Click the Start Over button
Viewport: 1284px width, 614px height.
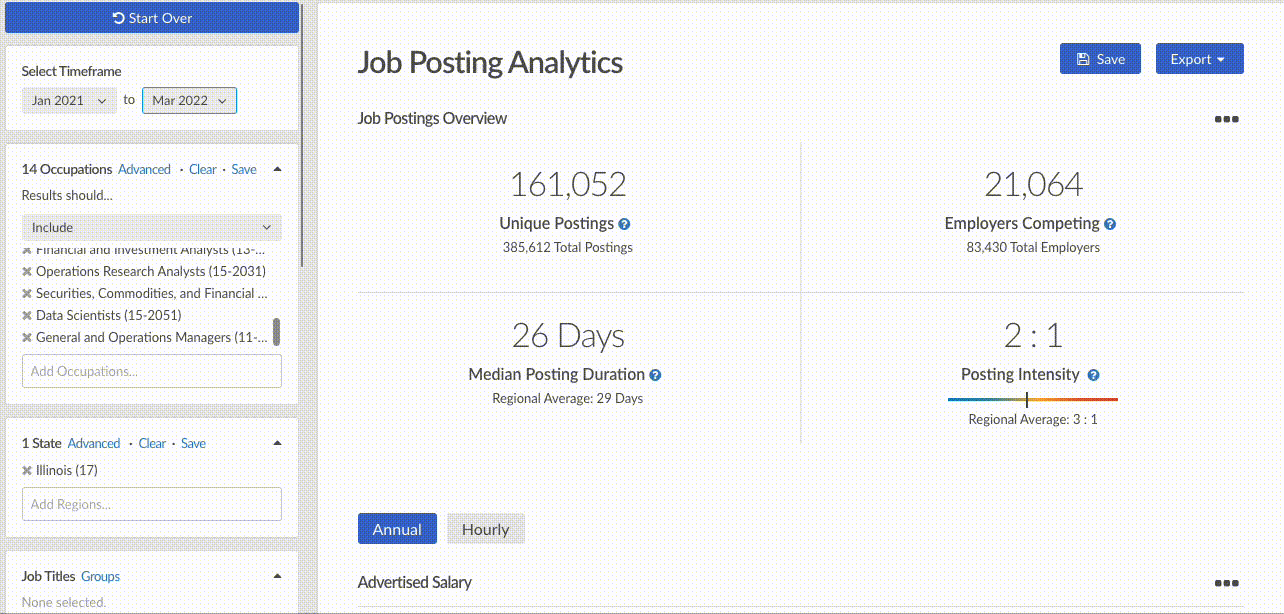[x=152, y=18]
